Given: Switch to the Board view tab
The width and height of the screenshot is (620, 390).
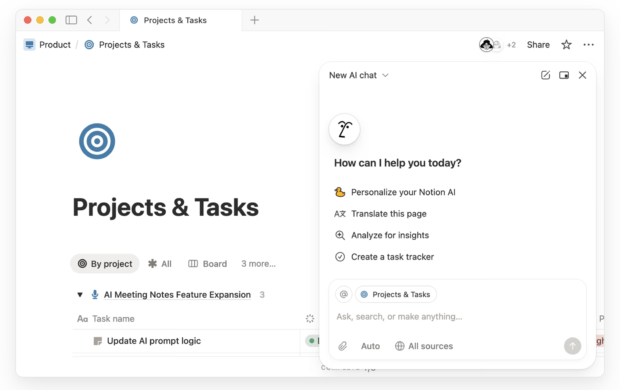Looking at the screenshot, I should coord(208,264).
